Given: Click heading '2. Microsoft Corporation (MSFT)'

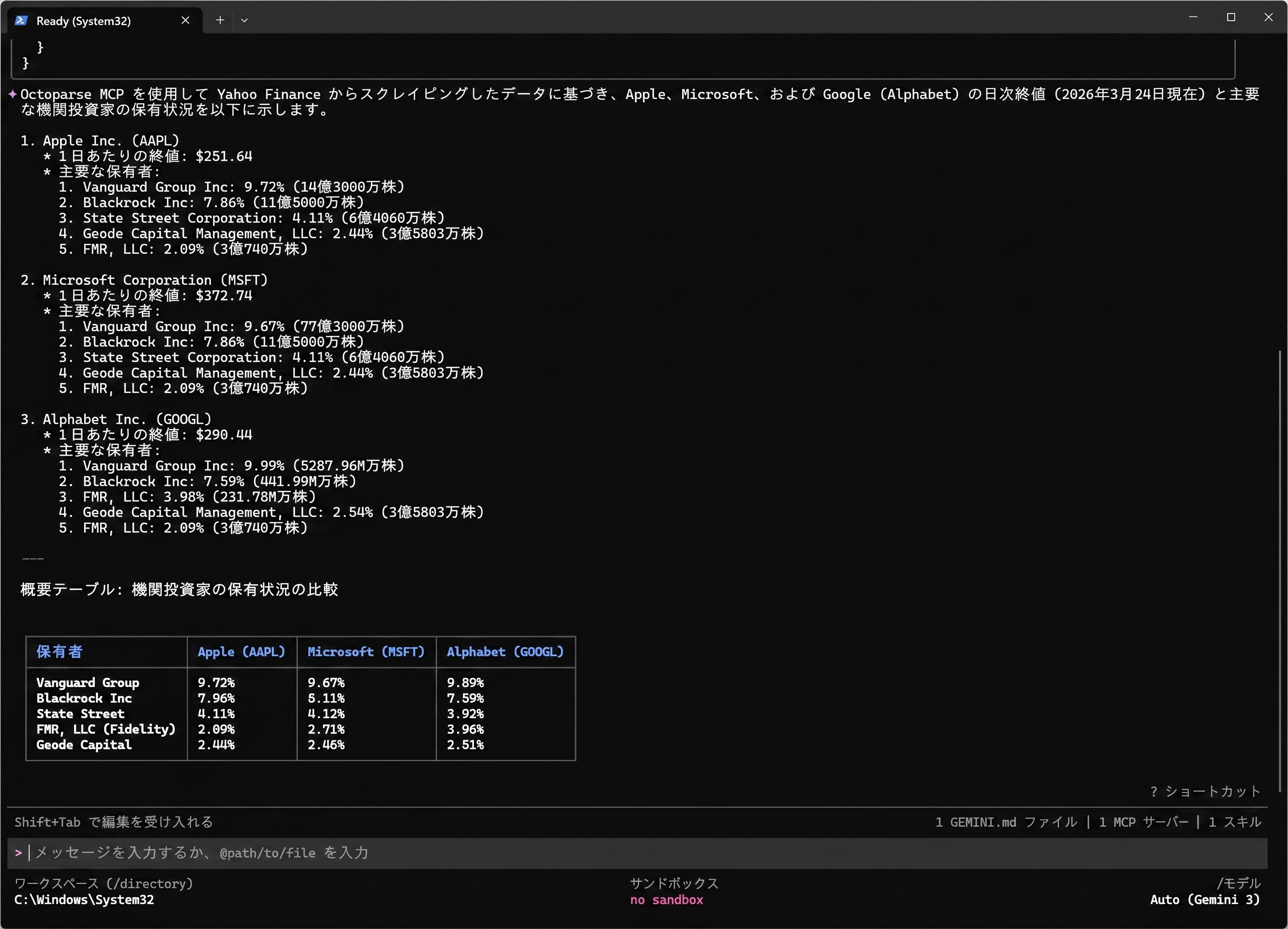Looking at the screenshot, I should pos(144,280).
